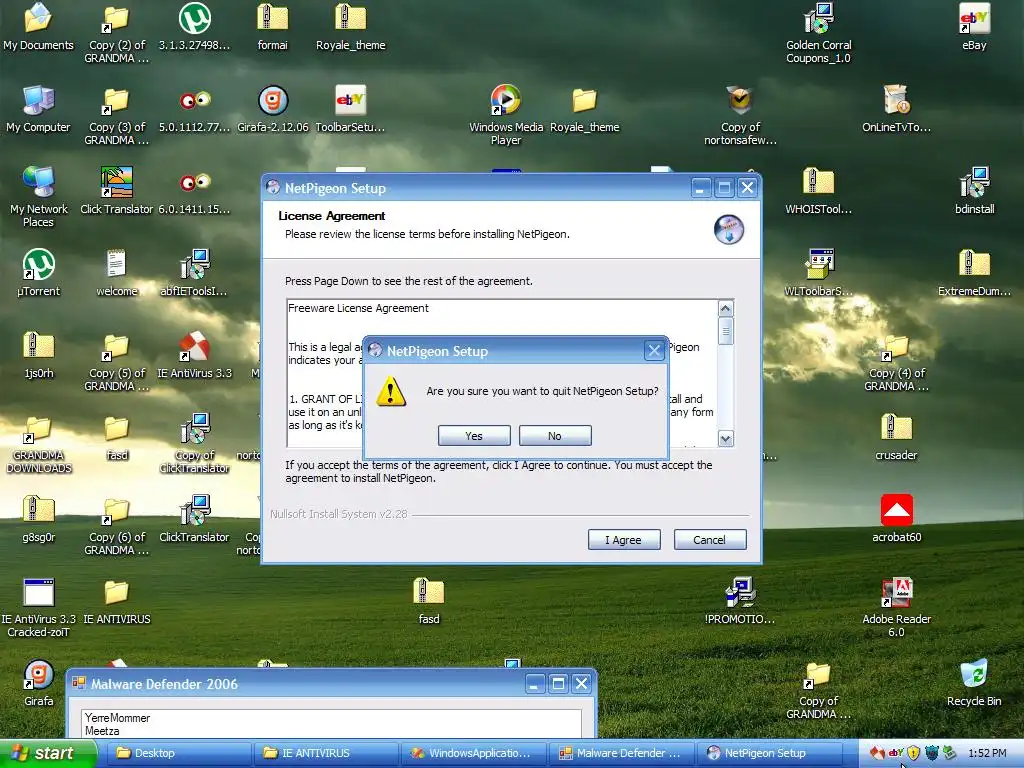Image resolution: width=1024 pixels, height=768 pixels.
Task: Select My Computer desktop icon
Action: tap(38, 109)
